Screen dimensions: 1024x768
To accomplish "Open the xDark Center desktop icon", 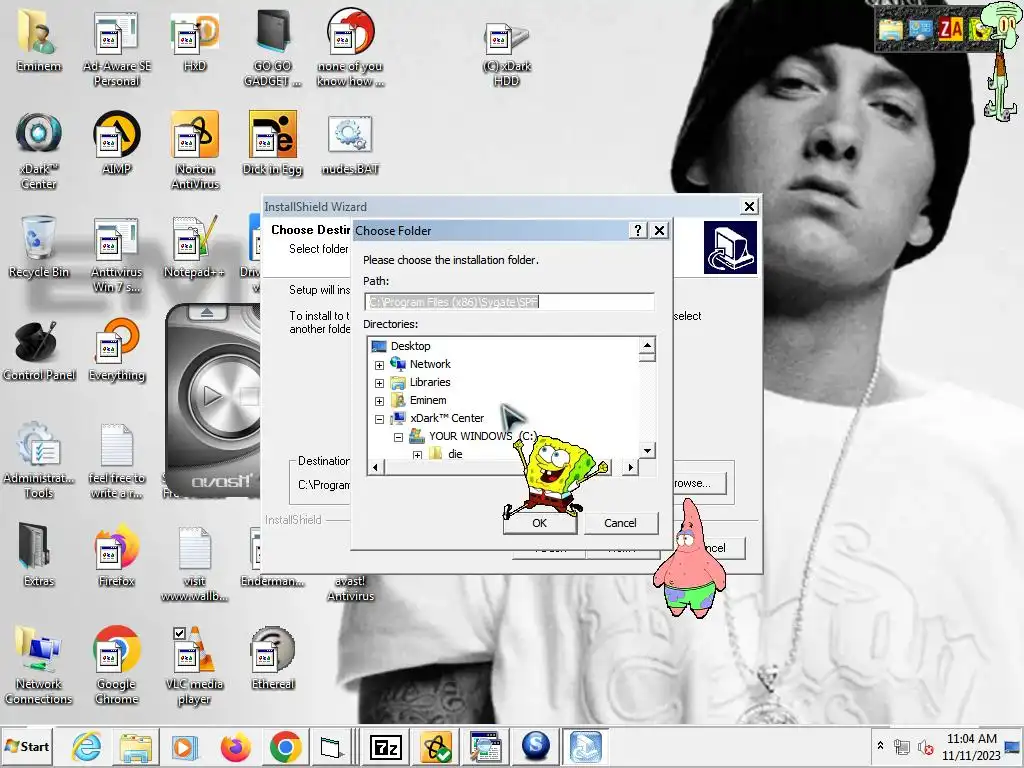I will (39, 151).
